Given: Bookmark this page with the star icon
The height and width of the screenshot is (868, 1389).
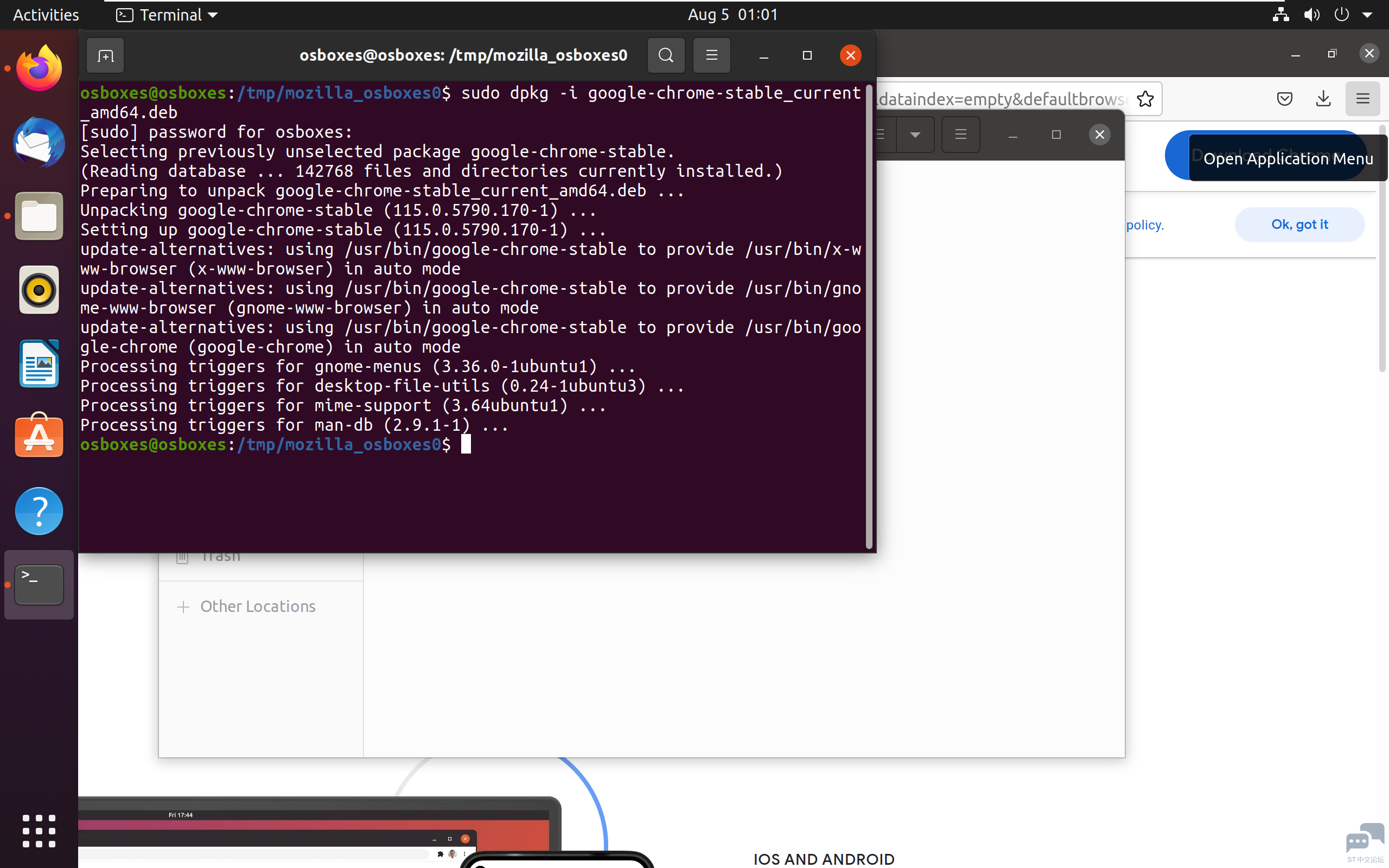Looking at the screenshot, I should 1145,99.
